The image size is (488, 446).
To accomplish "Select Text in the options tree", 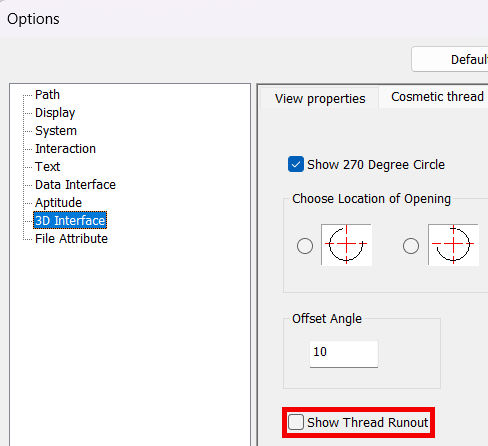I will [x=47, y=167].
